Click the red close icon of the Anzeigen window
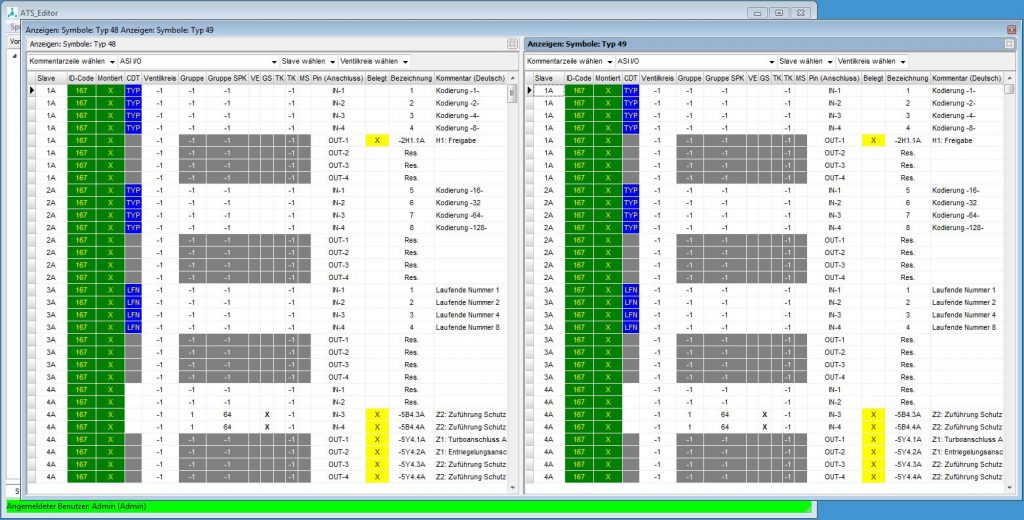The image size is (1024, 520). tap(1010, 30)
